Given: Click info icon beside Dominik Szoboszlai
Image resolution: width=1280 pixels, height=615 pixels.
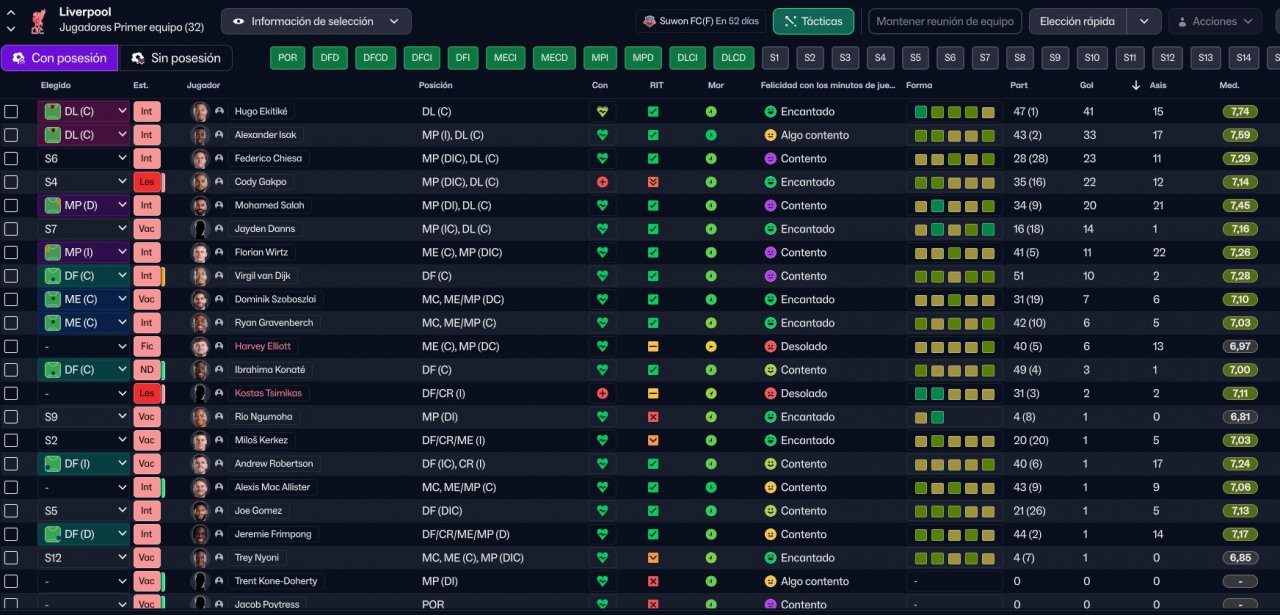Looking at the screenshot, I should tap(219, 299).
